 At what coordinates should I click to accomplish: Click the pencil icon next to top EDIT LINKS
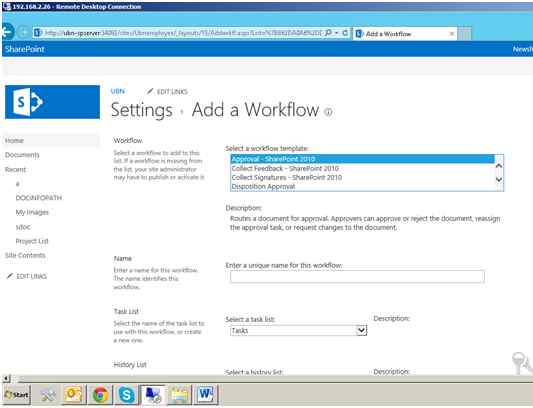(150, 91)
